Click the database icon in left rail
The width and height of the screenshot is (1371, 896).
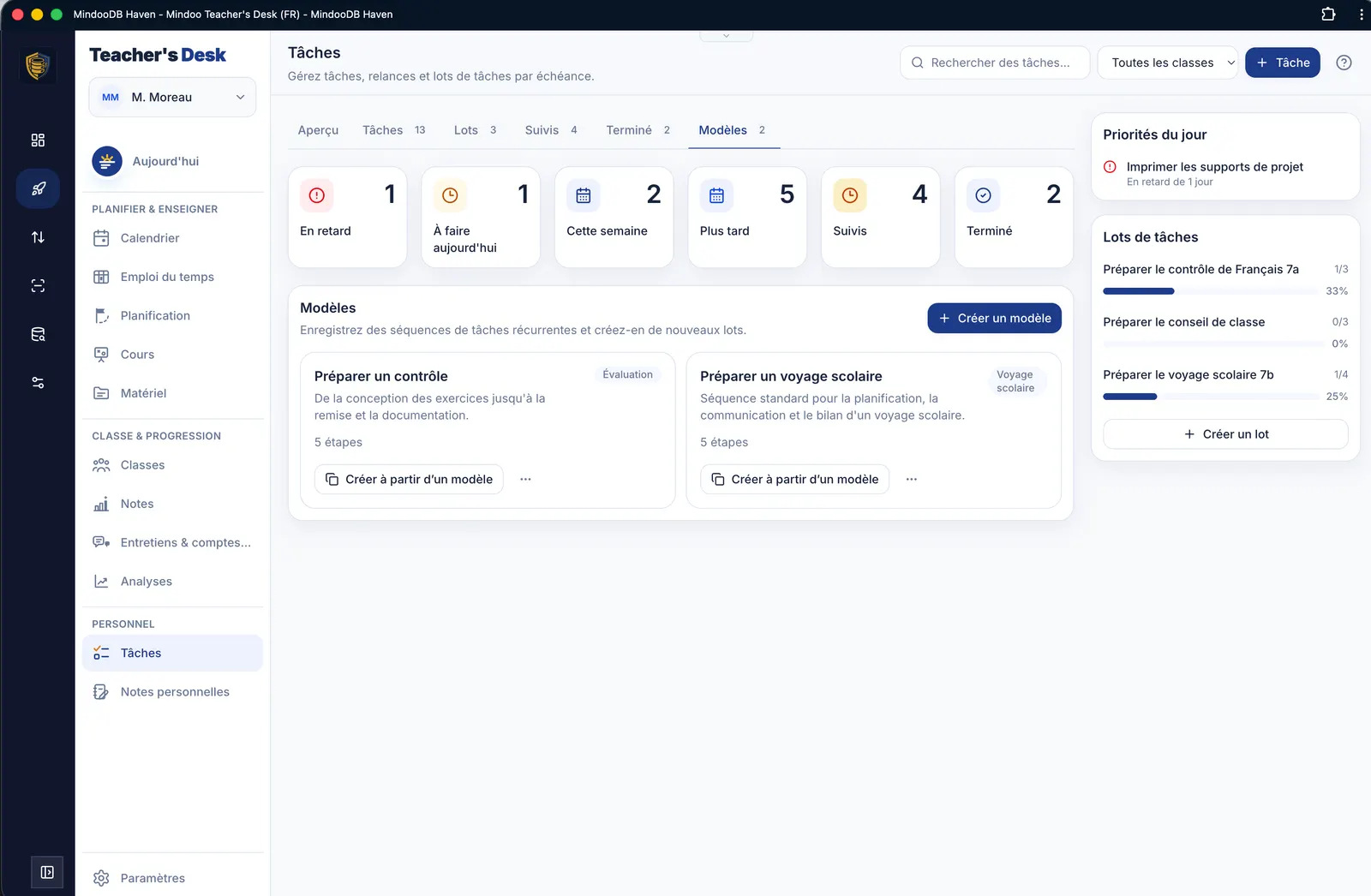point(38,334)
